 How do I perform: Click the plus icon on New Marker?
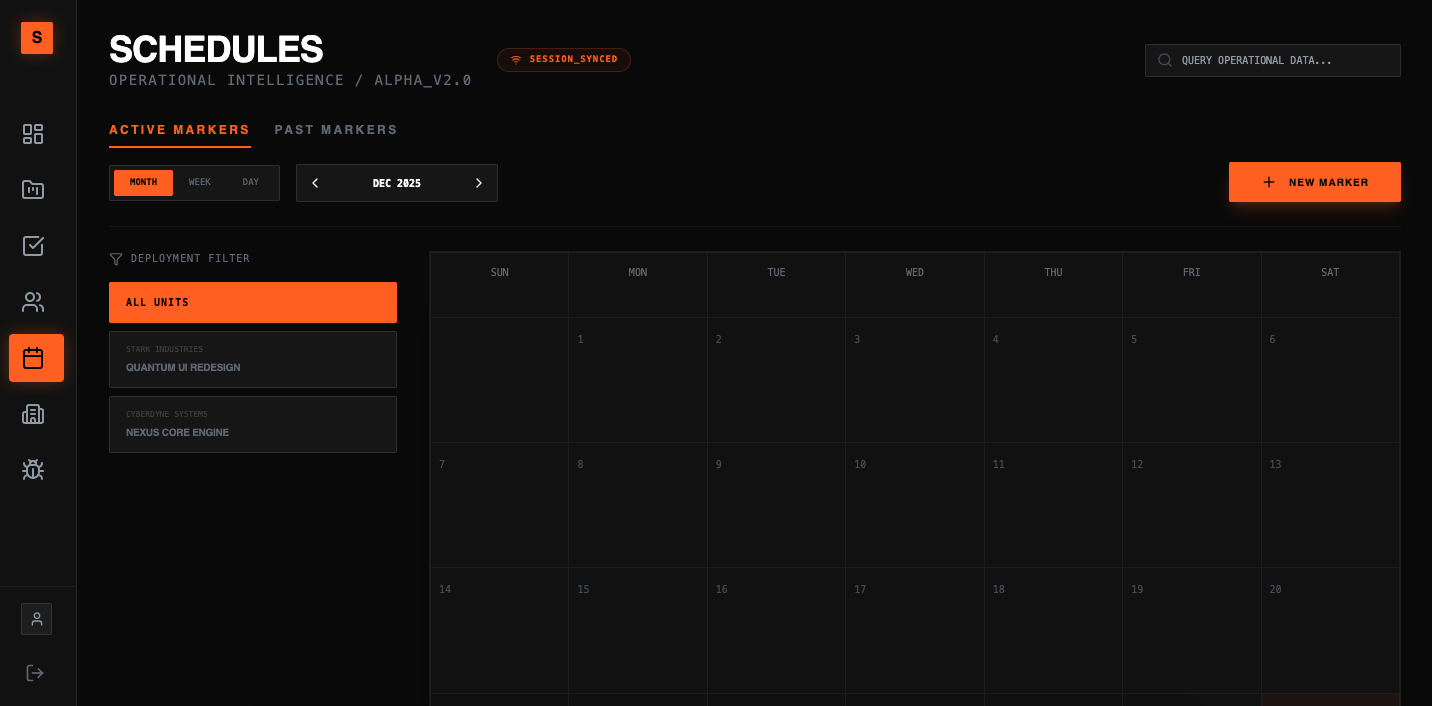[x=1269, y=182]
